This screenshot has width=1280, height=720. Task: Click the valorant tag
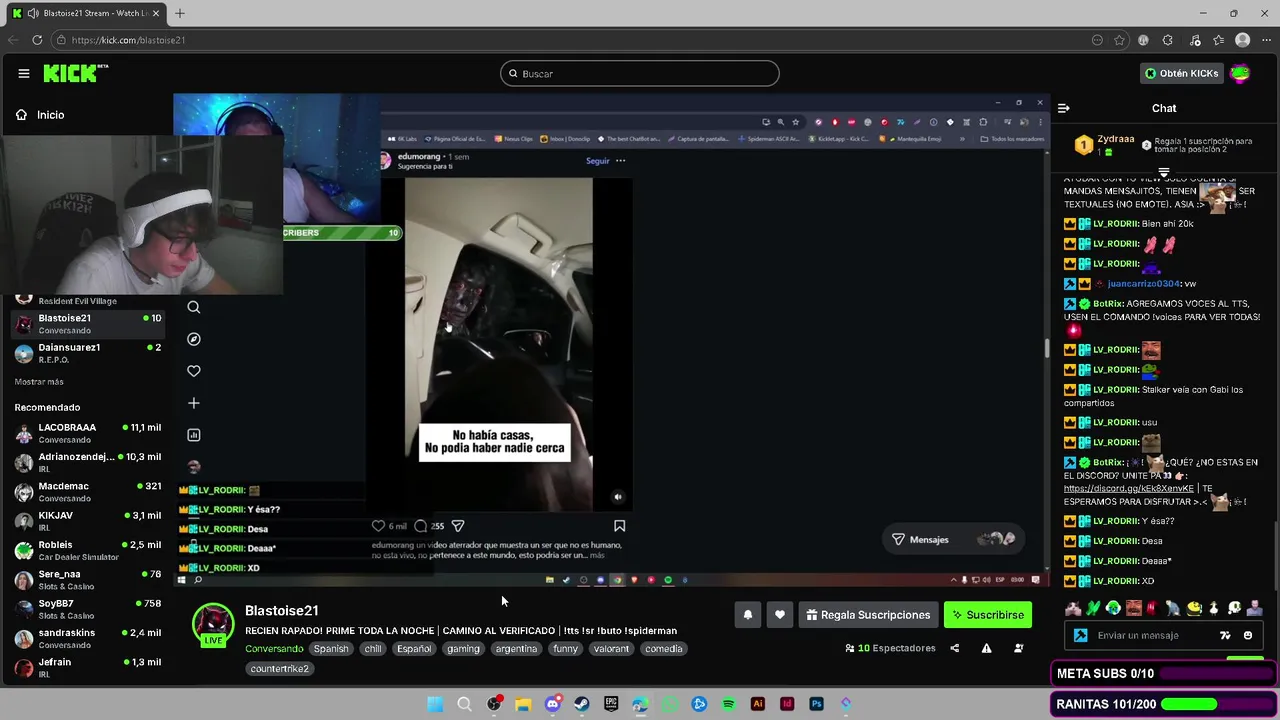click(x=611, y=649)
